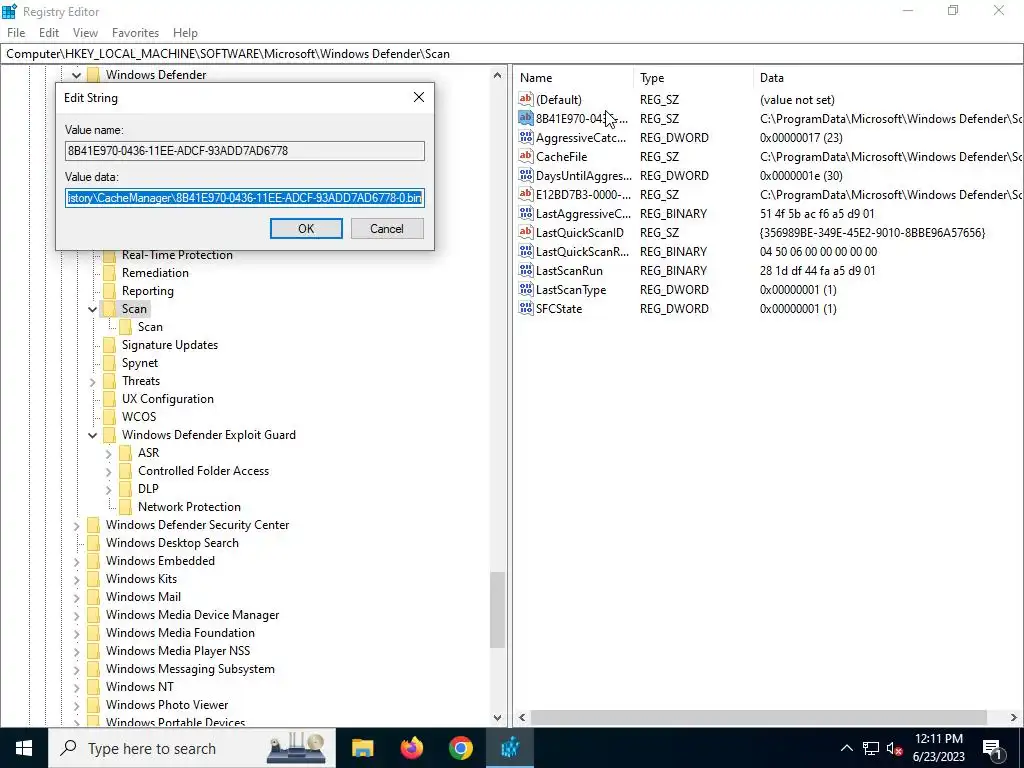Click the (Default) string value icon
Image resolution: width=1024 pixels, height=768 pixels.
[526, 99]
